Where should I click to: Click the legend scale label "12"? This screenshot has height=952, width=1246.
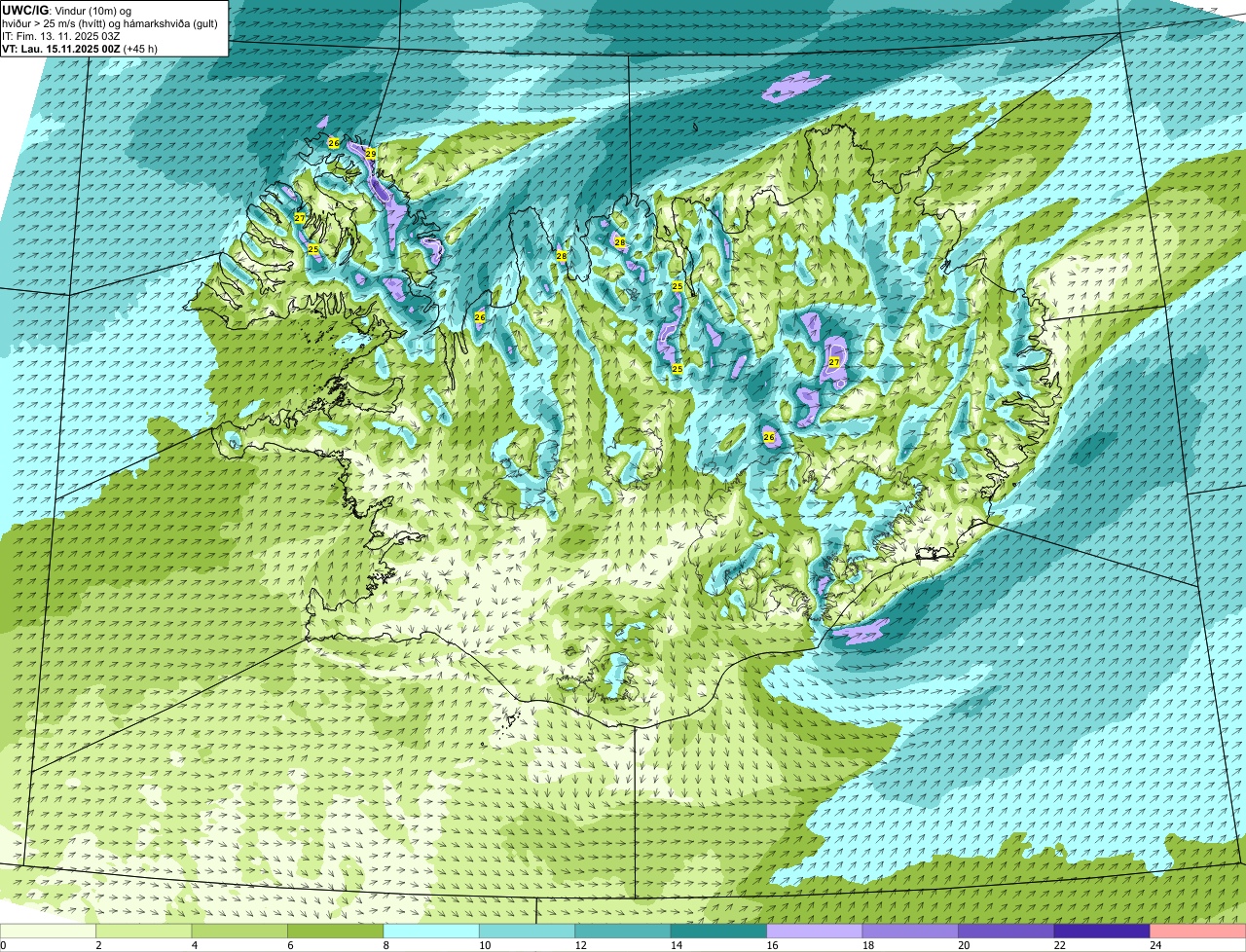point(580,944)
